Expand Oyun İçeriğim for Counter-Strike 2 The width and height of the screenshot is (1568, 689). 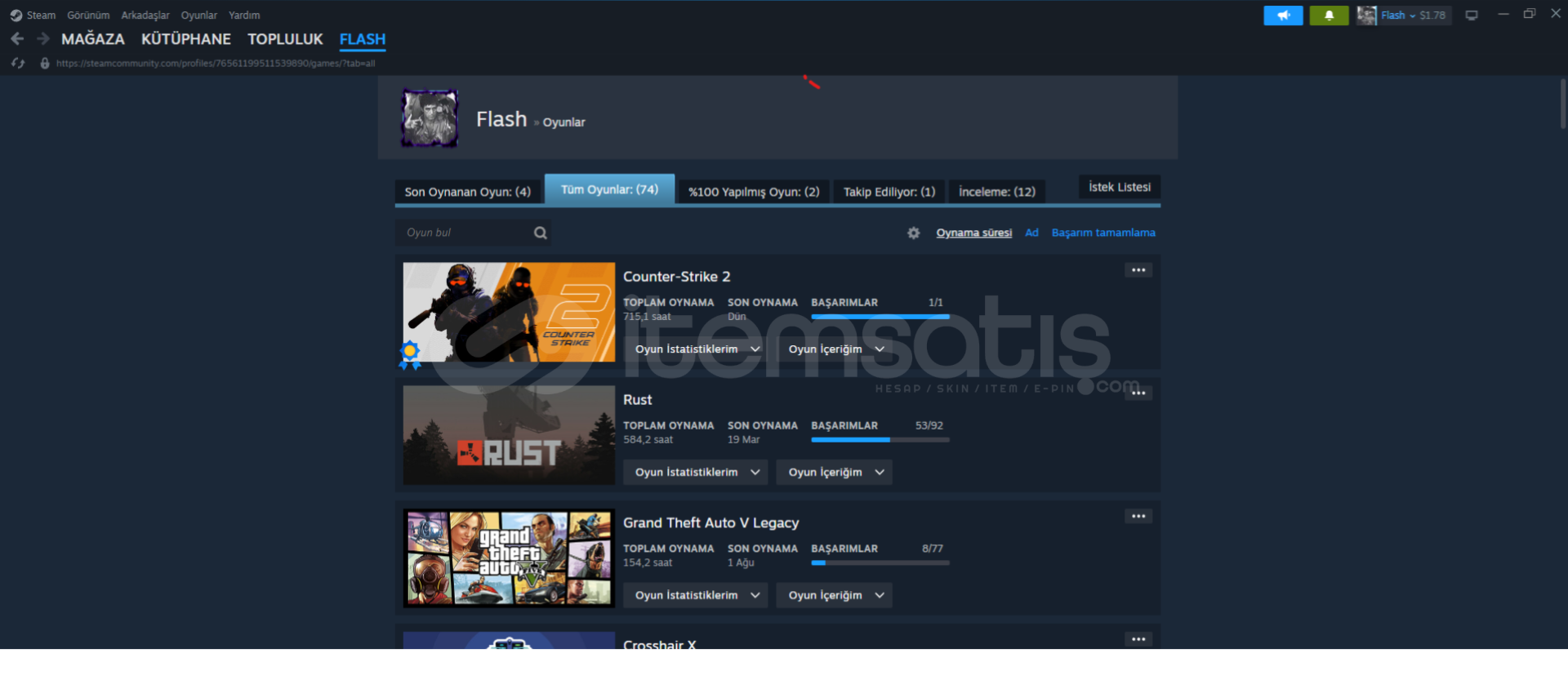[834, 349]
